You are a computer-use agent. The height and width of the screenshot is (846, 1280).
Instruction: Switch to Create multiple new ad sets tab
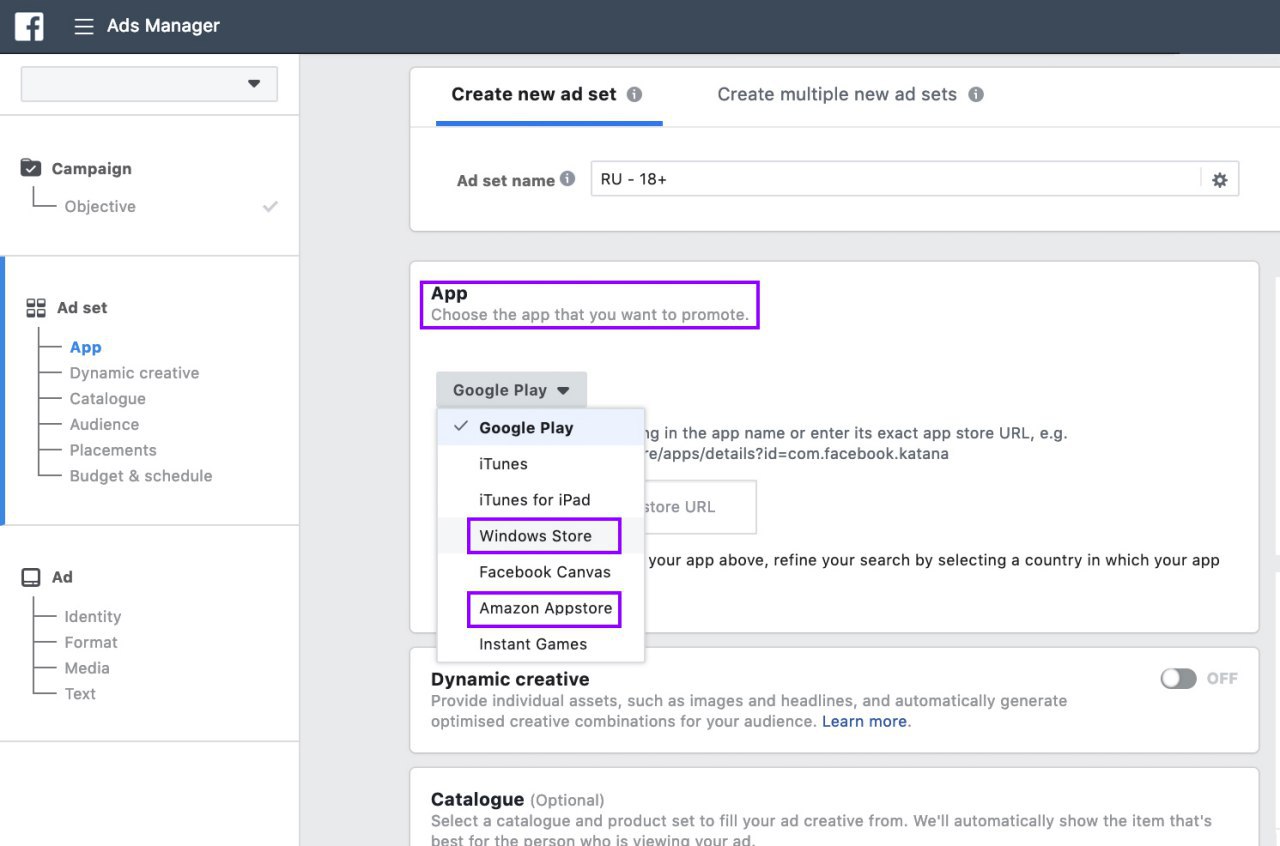click(x=850, y=95)
